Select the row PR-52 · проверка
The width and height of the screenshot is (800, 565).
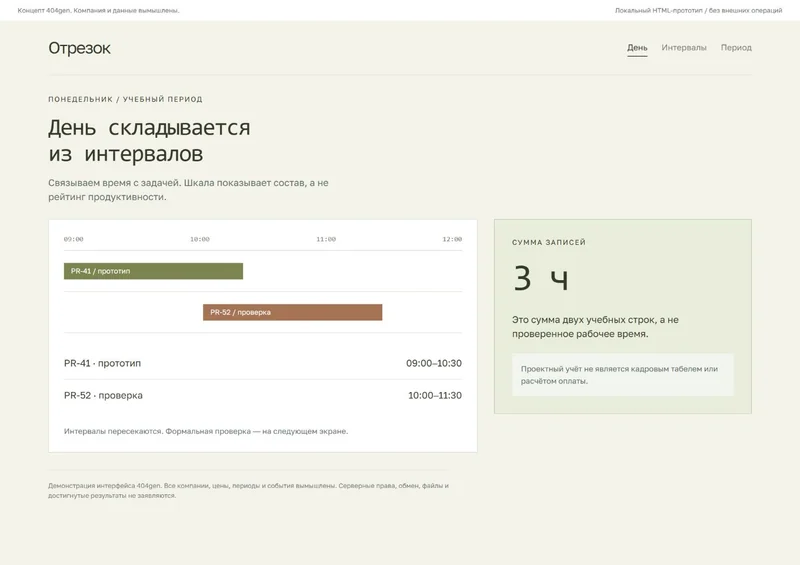tap(263, 396)
